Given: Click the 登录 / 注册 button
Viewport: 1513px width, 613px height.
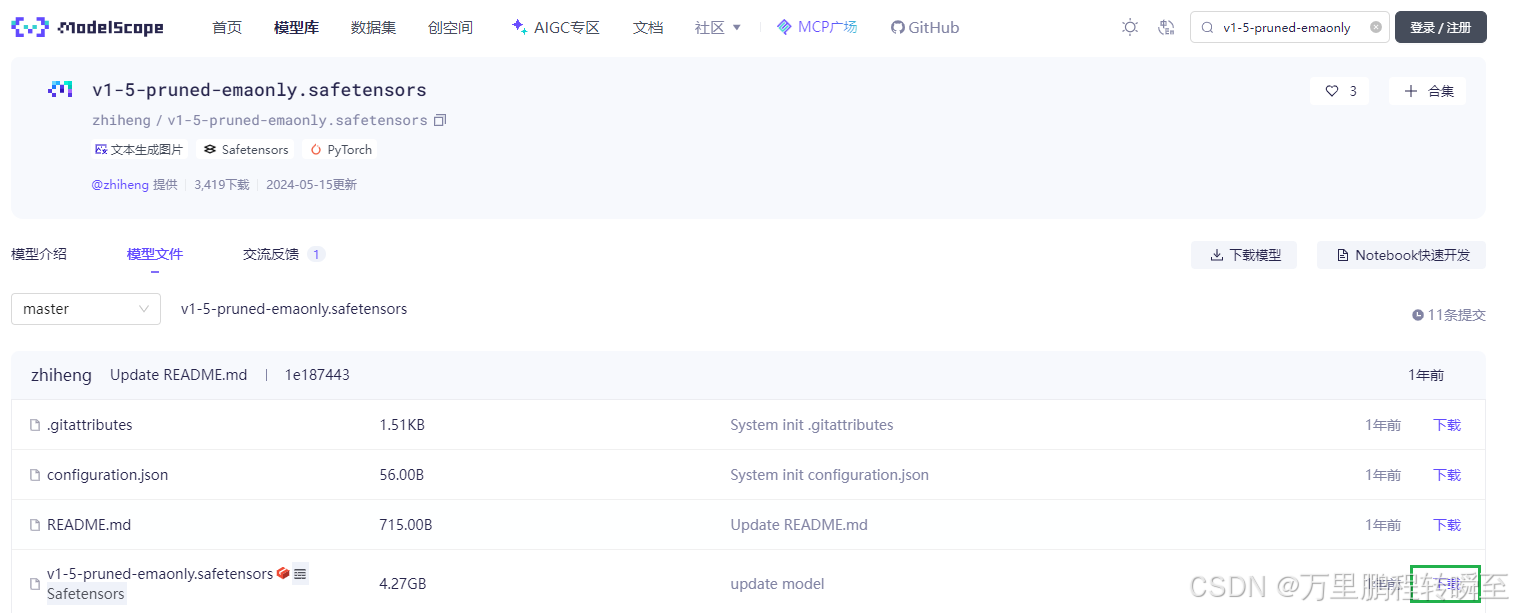Looking at the screenshot, I should [x=1440, y=27].
